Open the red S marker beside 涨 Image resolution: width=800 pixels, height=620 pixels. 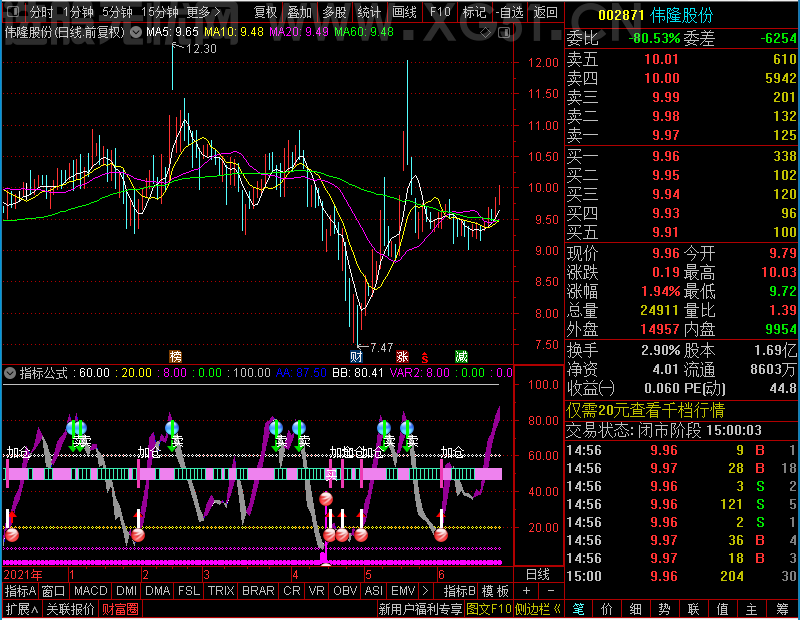pos(424,358)
